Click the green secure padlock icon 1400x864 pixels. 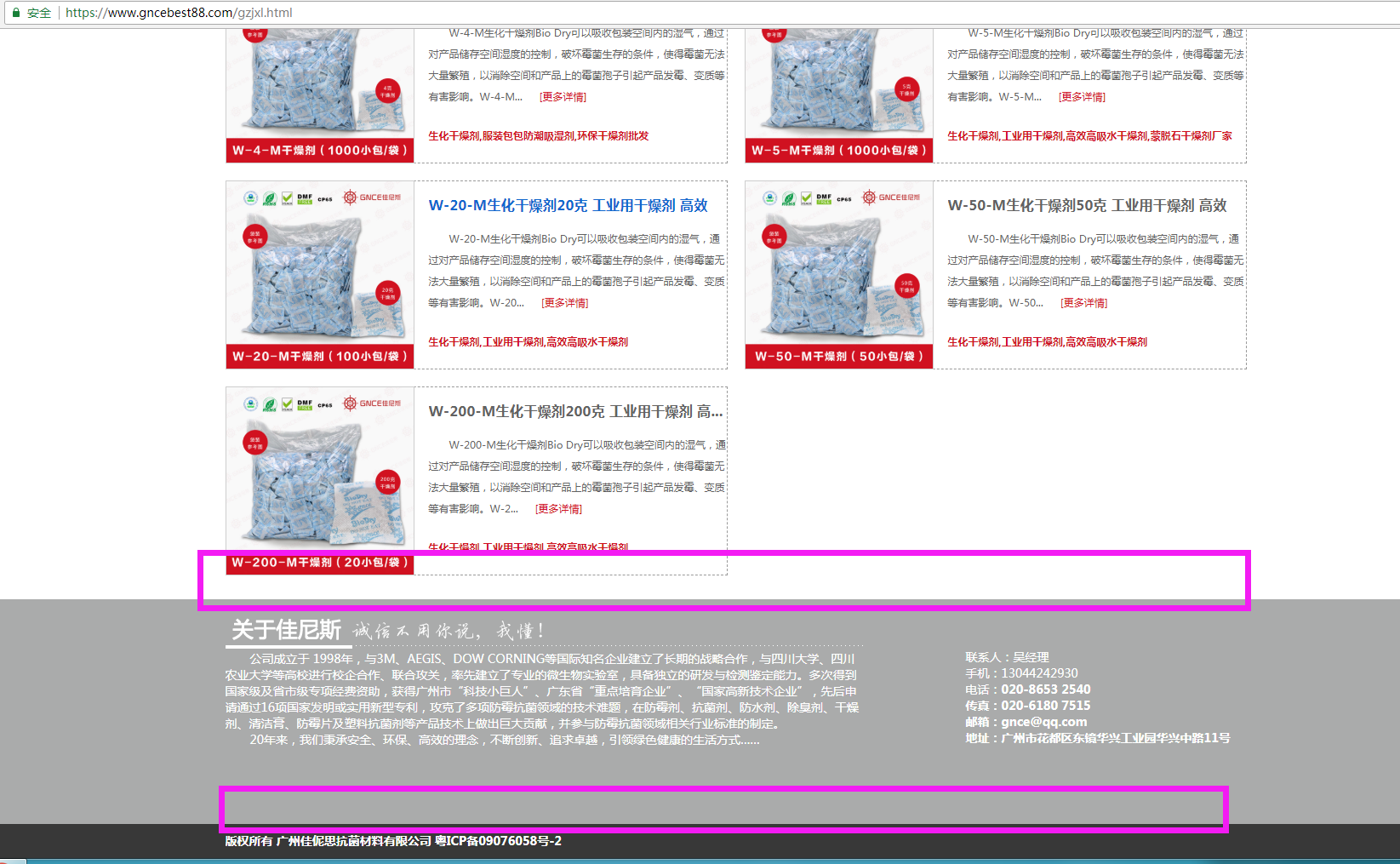pos(15,13)
